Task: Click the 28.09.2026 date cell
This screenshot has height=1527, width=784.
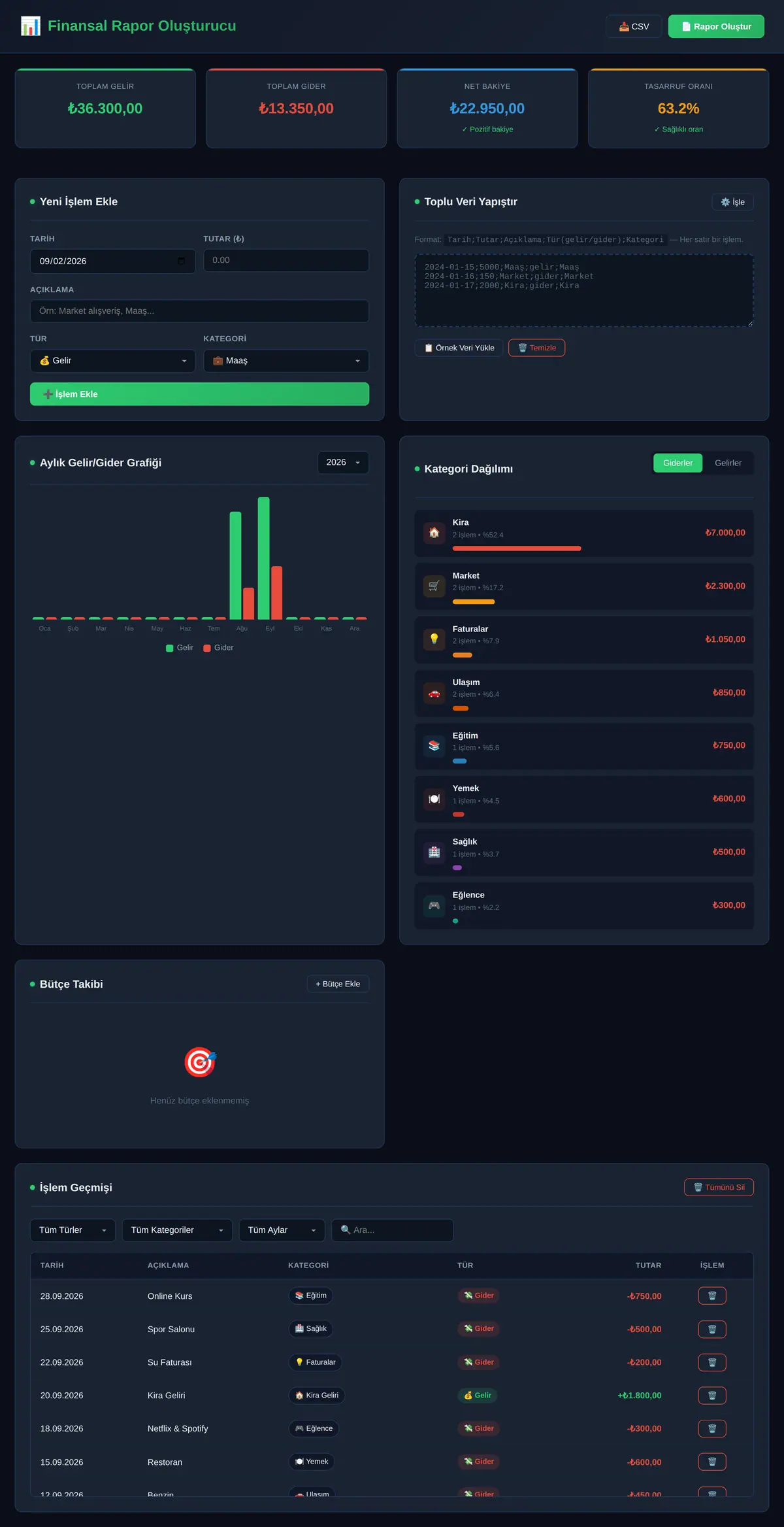Action: (62, 1296)
